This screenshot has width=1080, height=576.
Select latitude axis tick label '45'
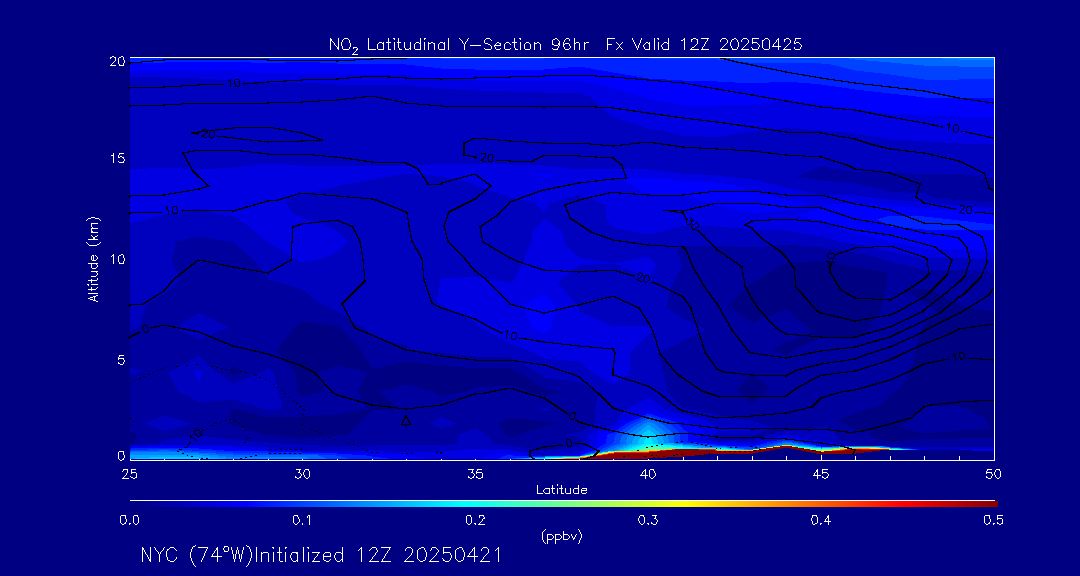tap(820, 473)
